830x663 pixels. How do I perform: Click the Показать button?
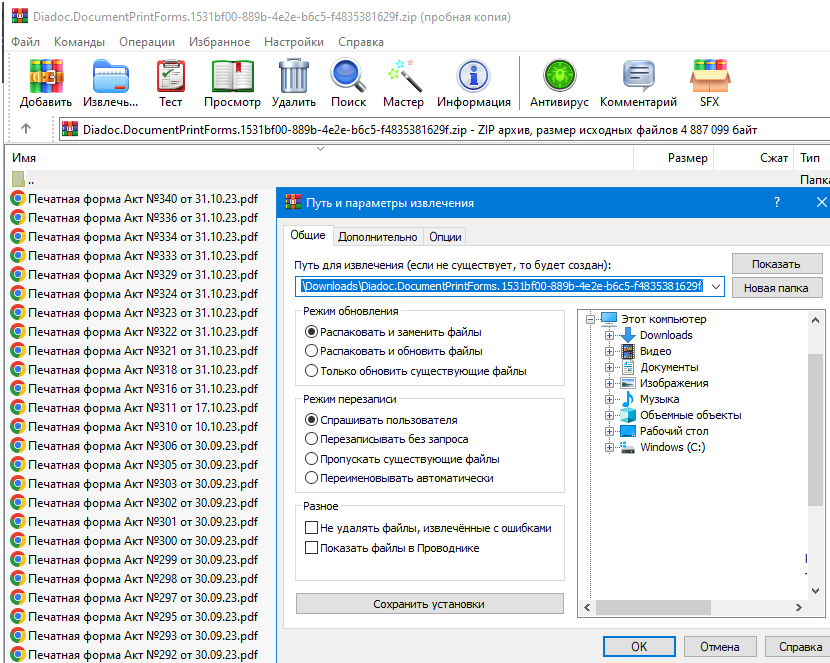776,264
